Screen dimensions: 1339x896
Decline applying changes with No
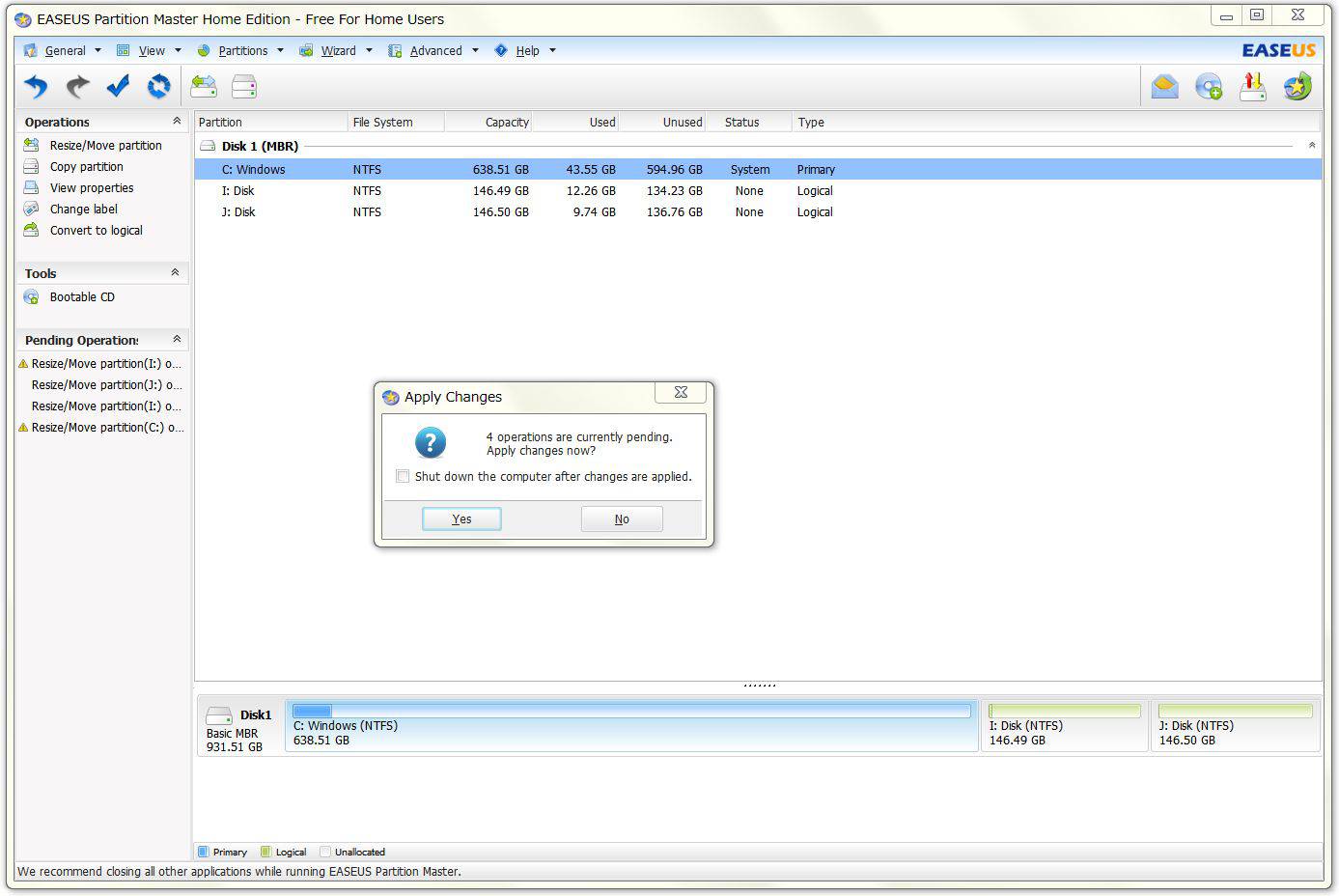(622, 518)
